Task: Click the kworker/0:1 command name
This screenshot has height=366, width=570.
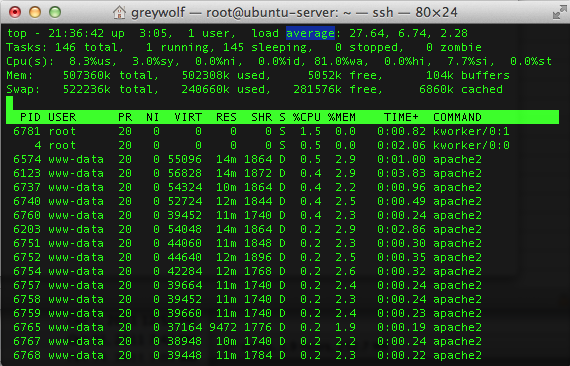Action: (x=471, y=131)
